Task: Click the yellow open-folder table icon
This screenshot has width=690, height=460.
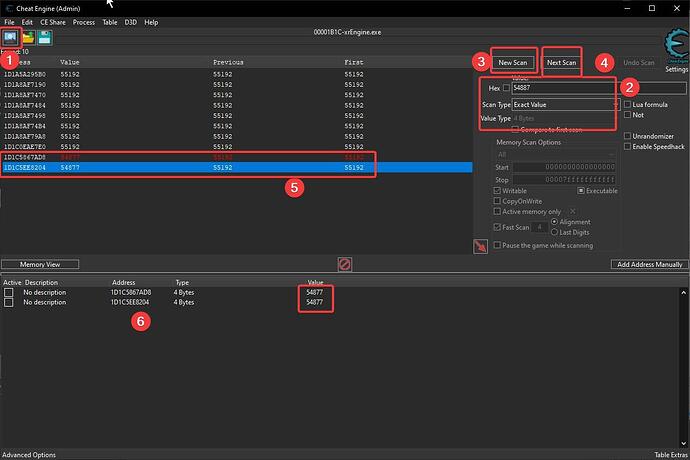Action: click(x=29, y=38)
